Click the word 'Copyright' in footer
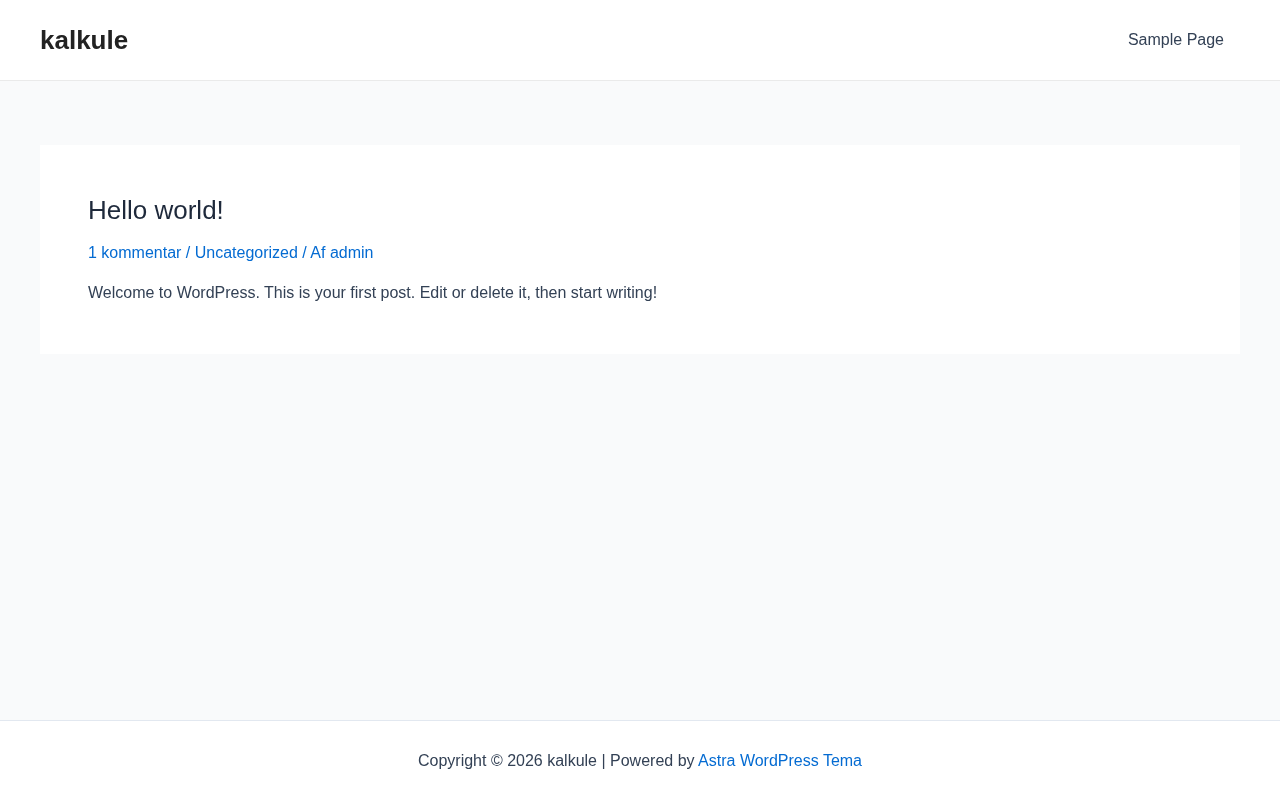 452,761
